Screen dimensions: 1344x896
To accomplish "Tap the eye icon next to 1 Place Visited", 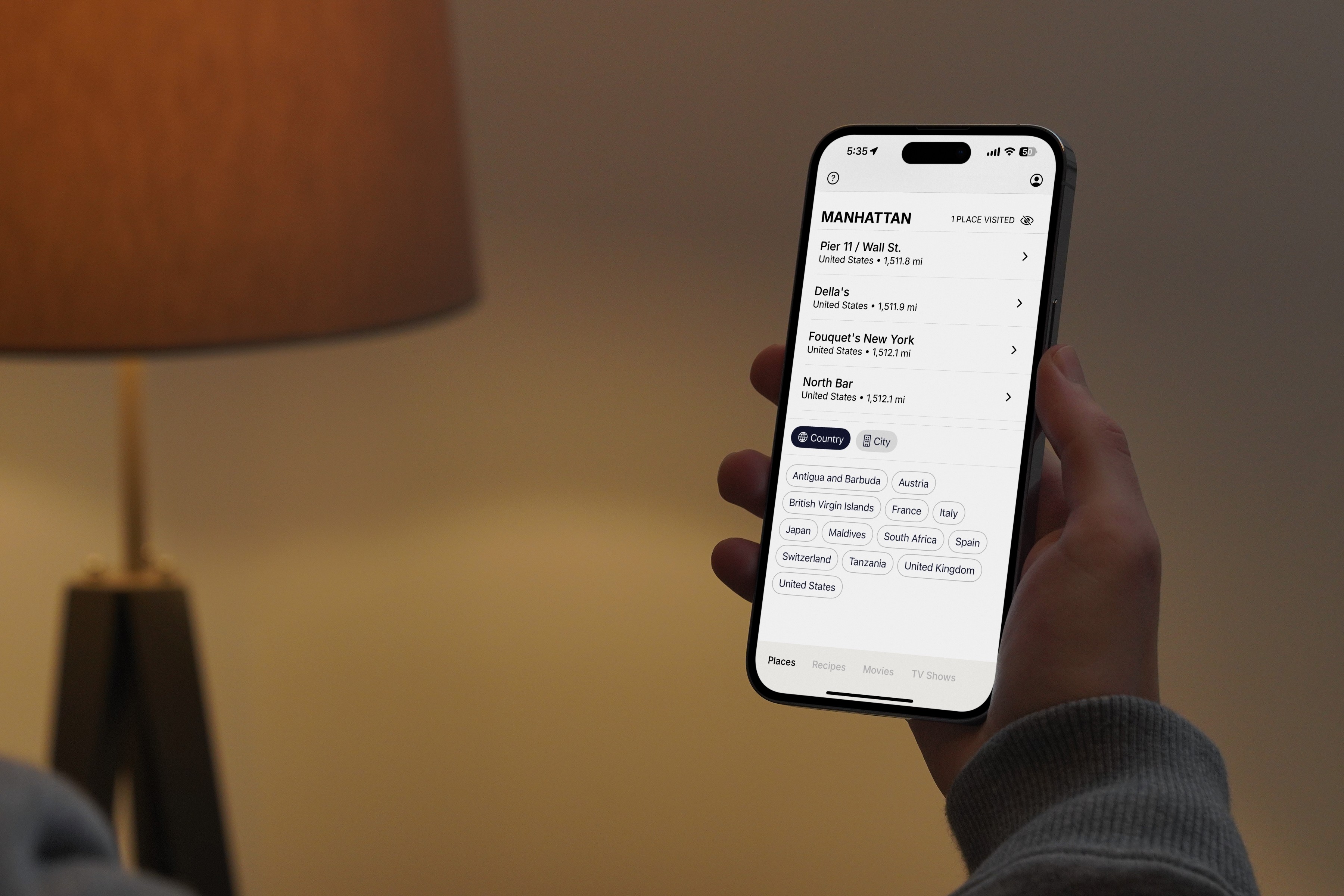I will [1029, 220].
